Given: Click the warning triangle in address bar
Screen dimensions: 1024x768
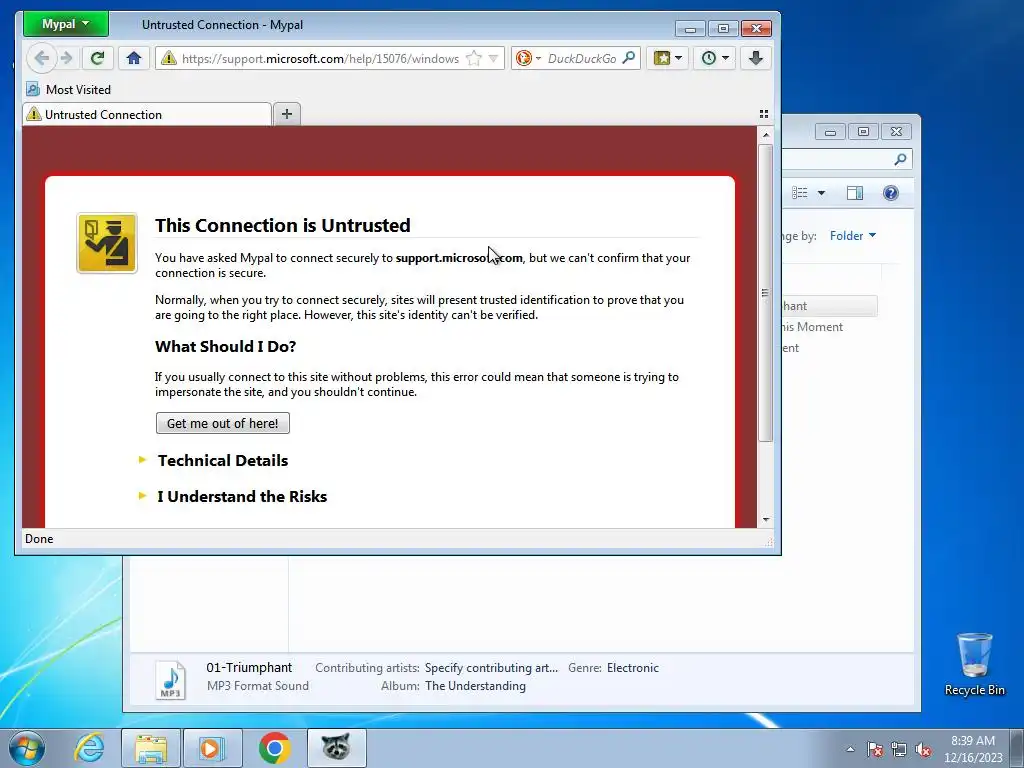Looking at the screenshot, I should pyautogui.click(x=168, y=58).
